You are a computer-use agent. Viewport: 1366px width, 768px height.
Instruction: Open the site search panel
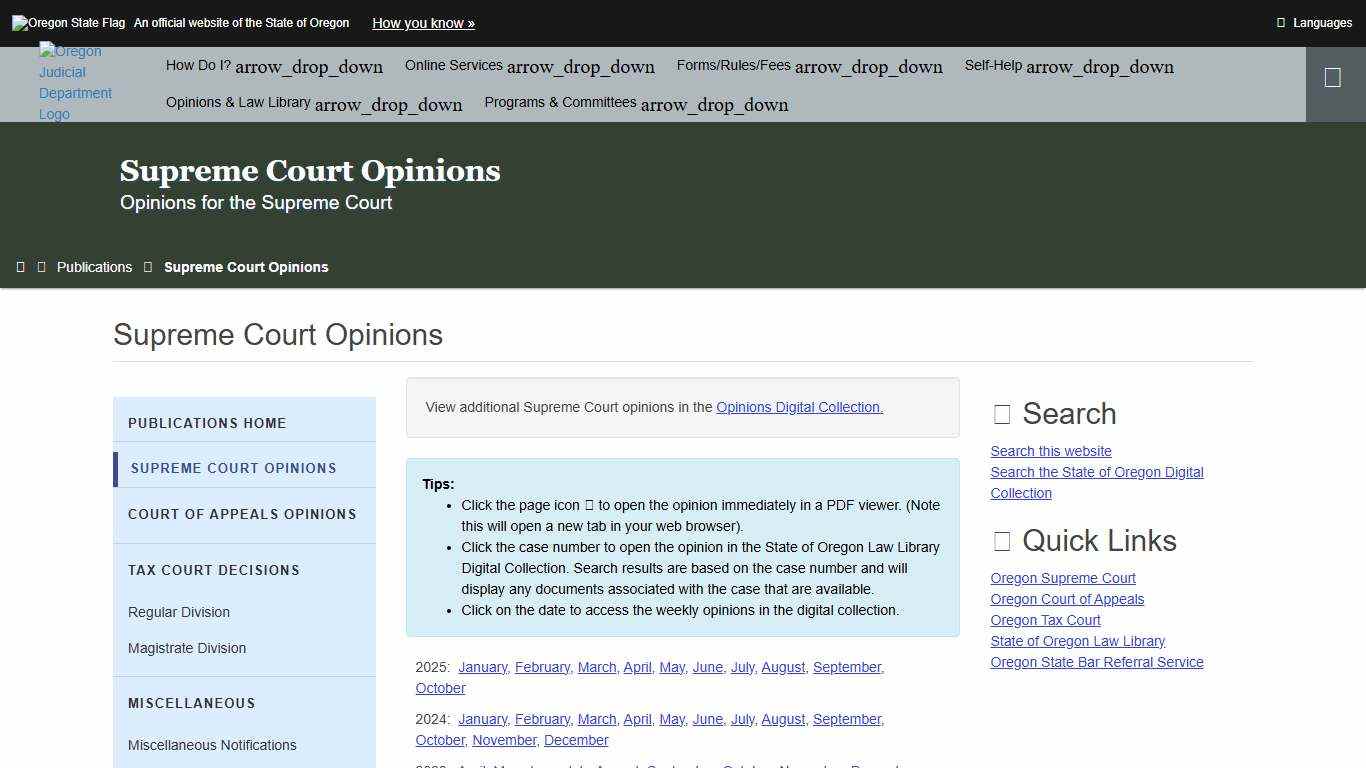pyautogui.click(x=1333, y=76)
